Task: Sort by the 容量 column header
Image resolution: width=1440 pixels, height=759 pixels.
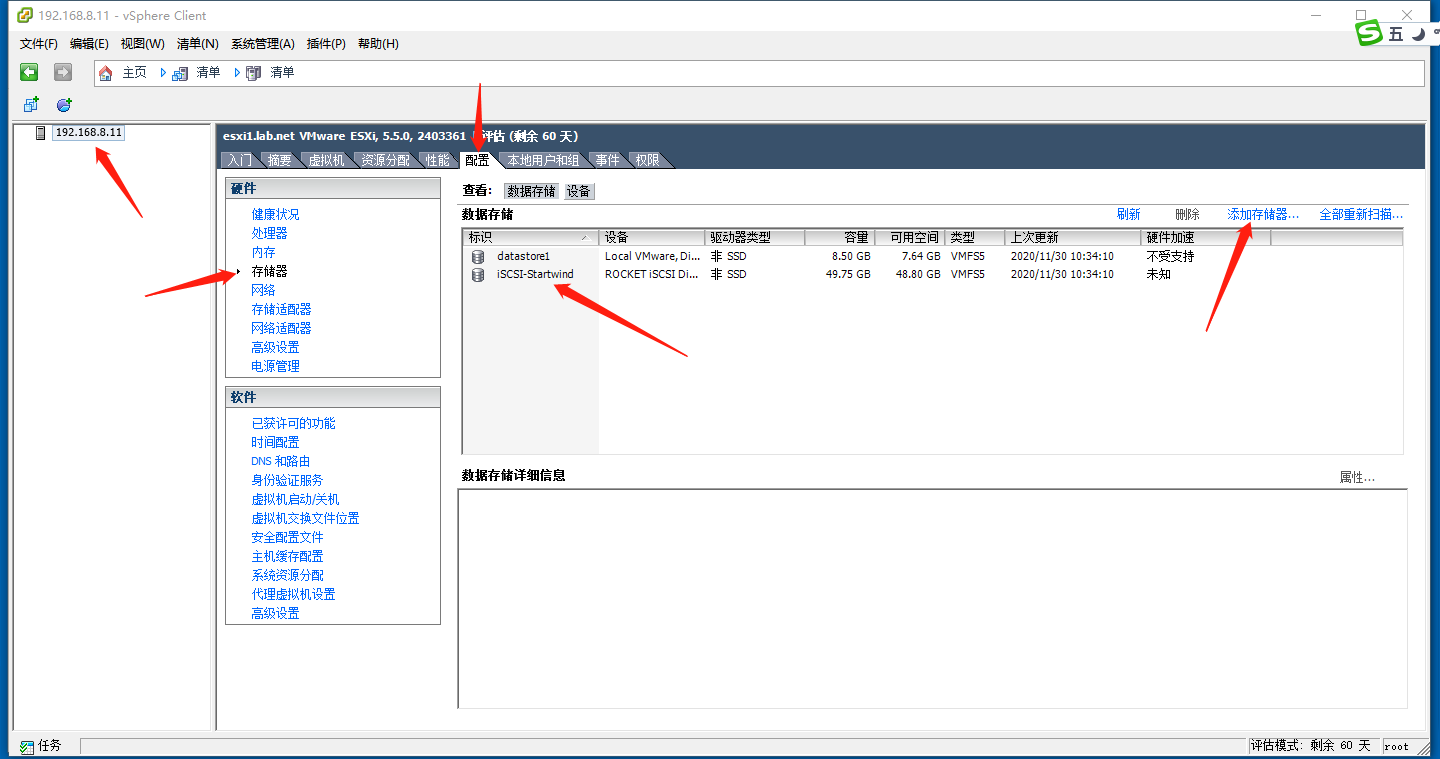Action: (x=839, y=237)
